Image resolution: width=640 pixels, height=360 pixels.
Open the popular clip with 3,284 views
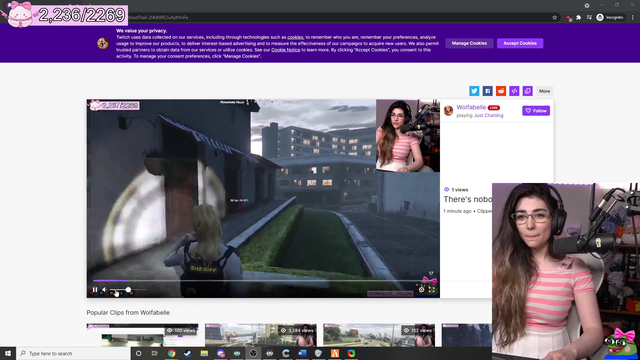point(261,335)
